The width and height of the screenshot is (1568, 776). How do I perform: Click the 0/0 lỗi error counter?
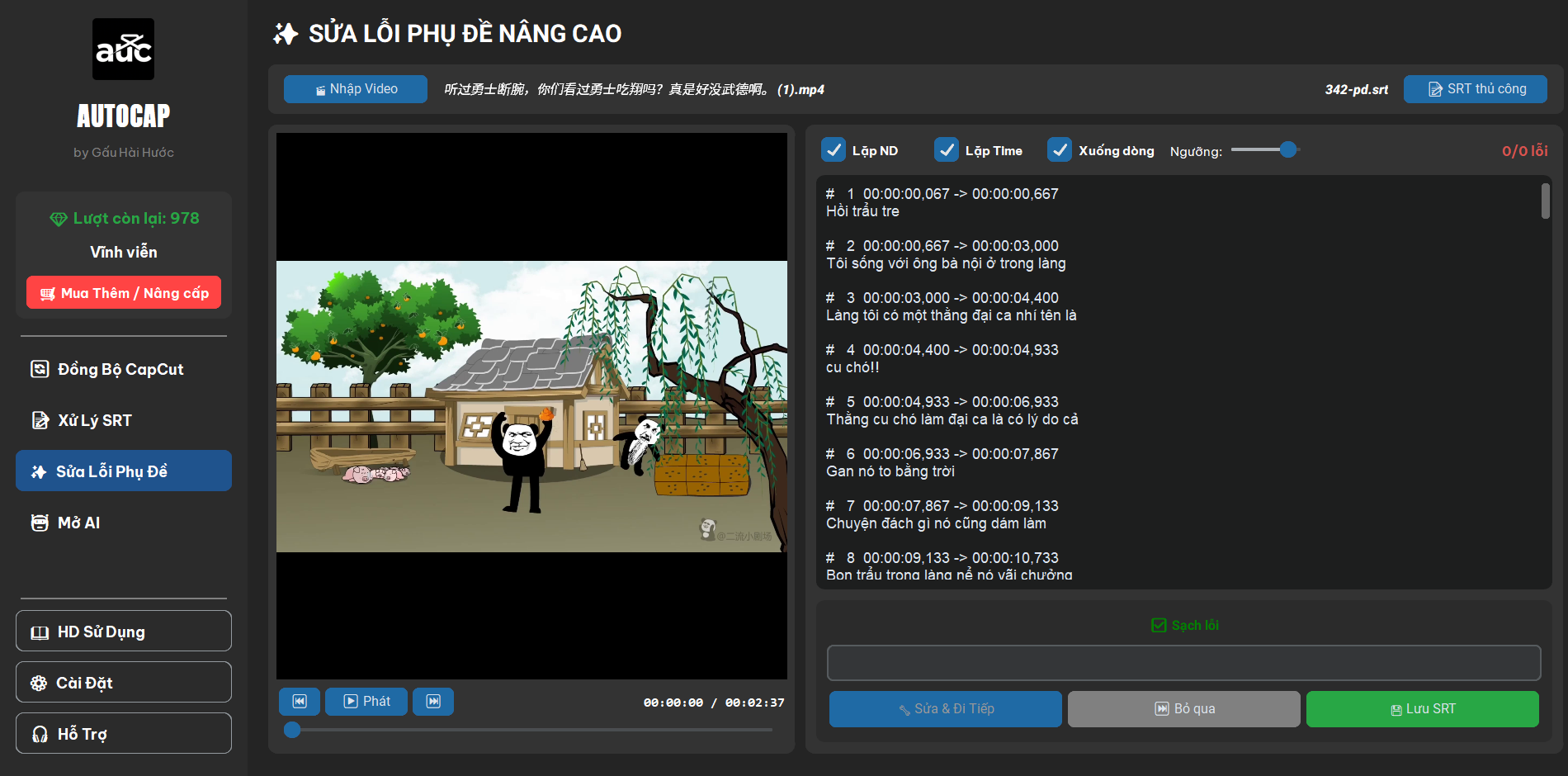pos(1524,151)
